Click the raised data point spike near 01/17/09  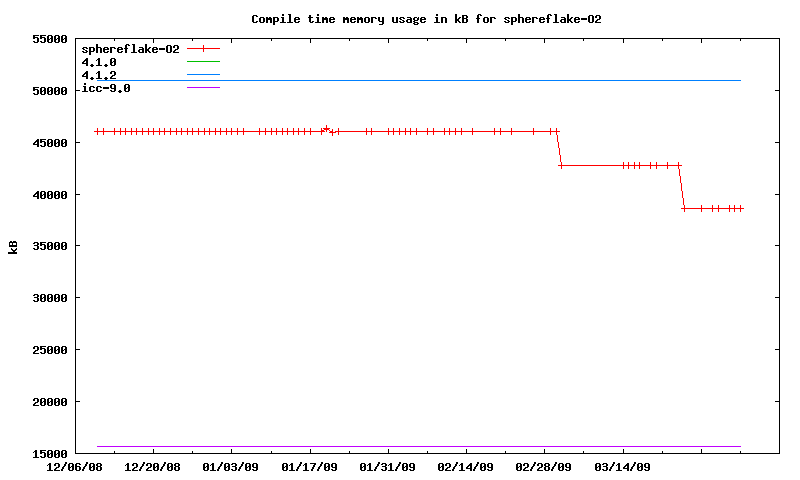(x=326, y=128)
